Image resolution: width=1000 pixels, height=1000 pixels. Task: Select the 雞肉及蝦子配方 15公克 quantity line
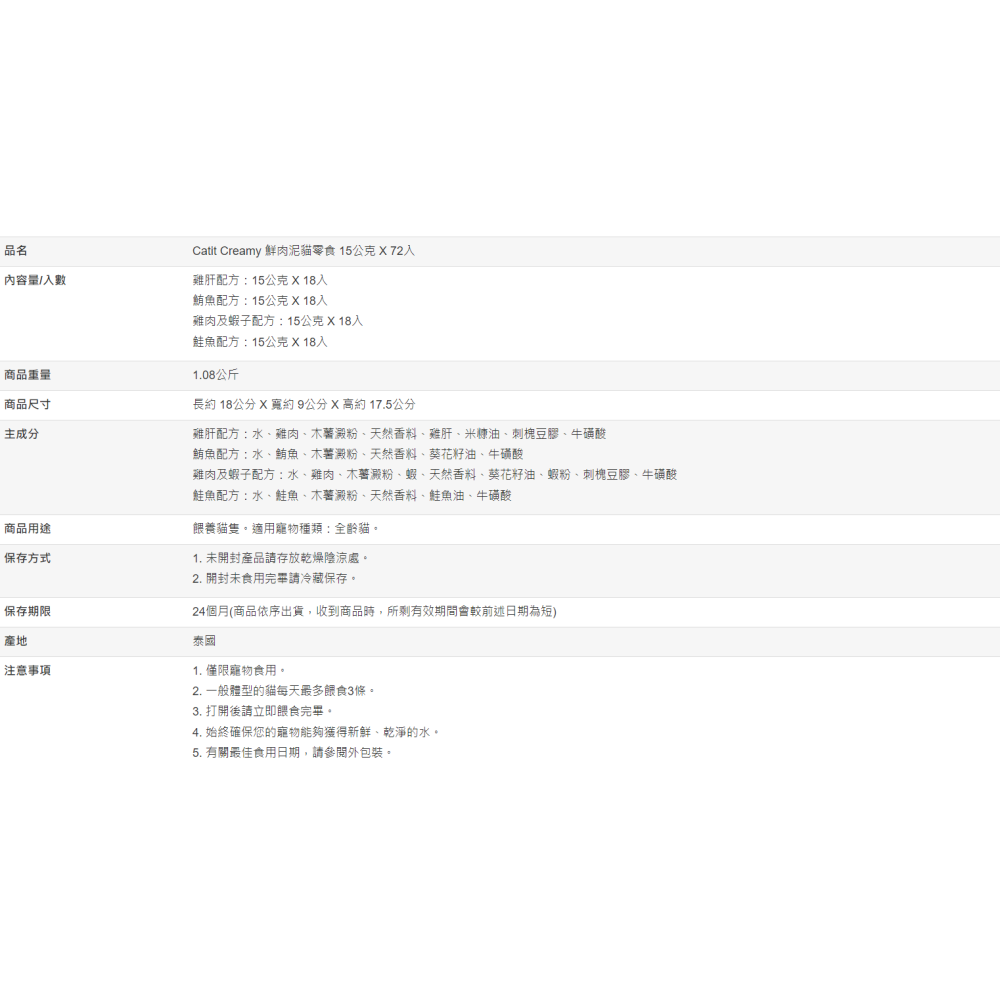[x=278, y=321]
